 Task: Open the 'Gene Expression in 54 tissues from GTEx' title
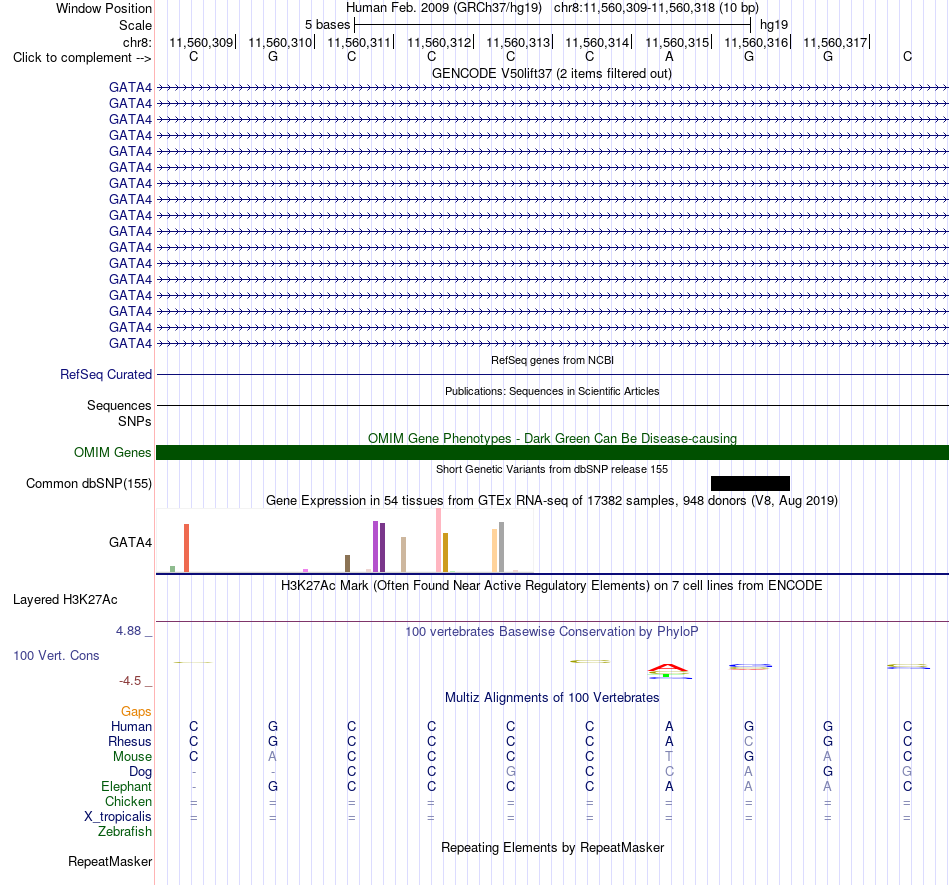(552, 500)
